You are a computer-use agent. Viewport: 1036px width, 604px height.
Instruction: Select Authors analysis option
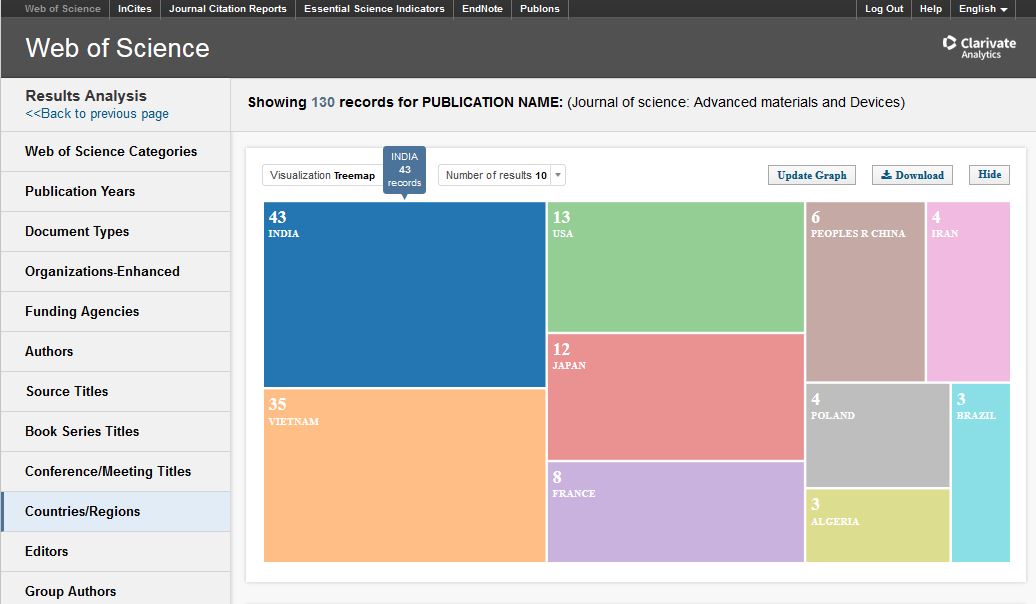point(116,352)
